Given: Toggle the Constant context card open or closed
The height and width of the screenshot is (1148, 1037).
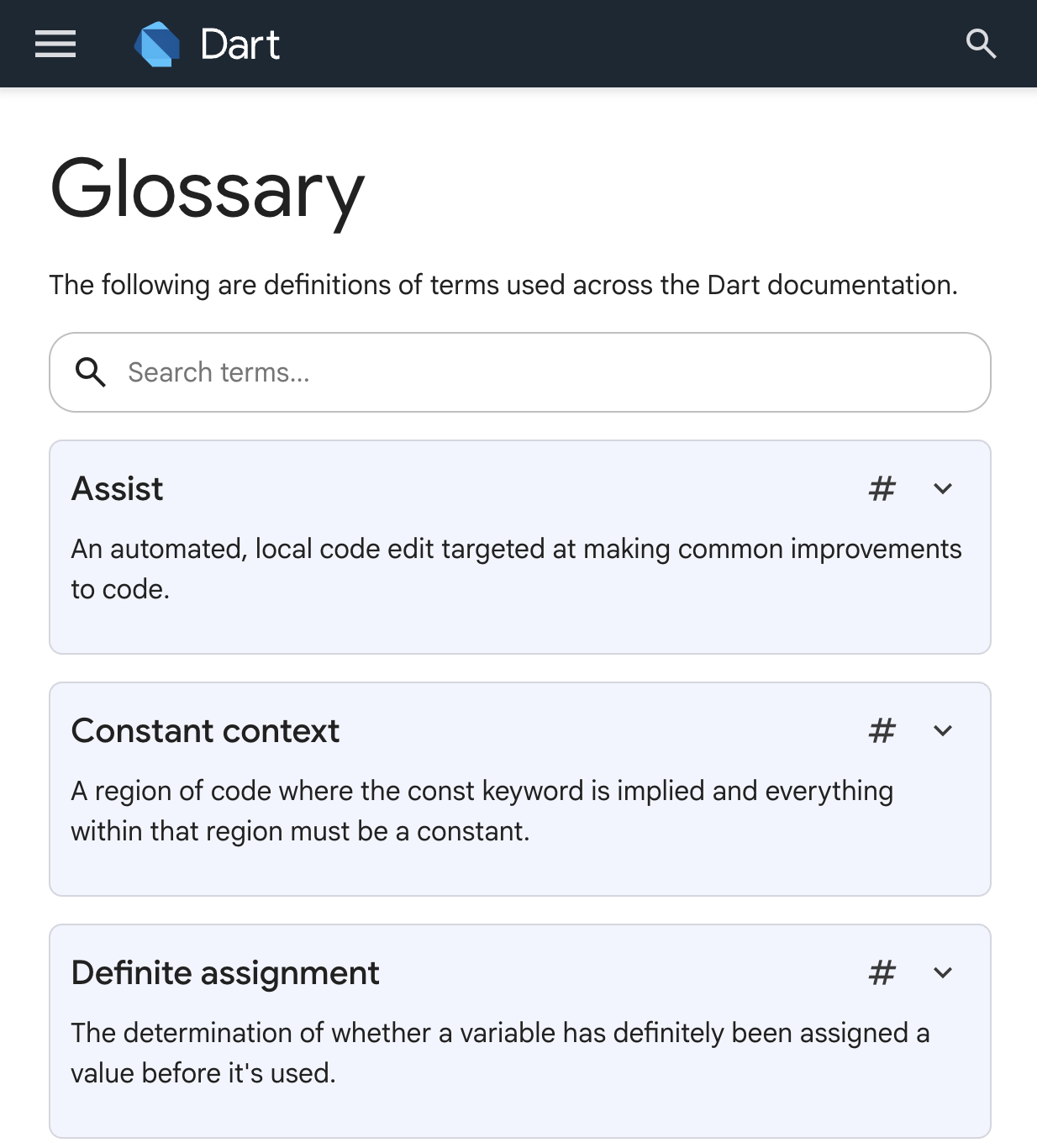Looking at the screenshot, I should [x=943, y=730].
